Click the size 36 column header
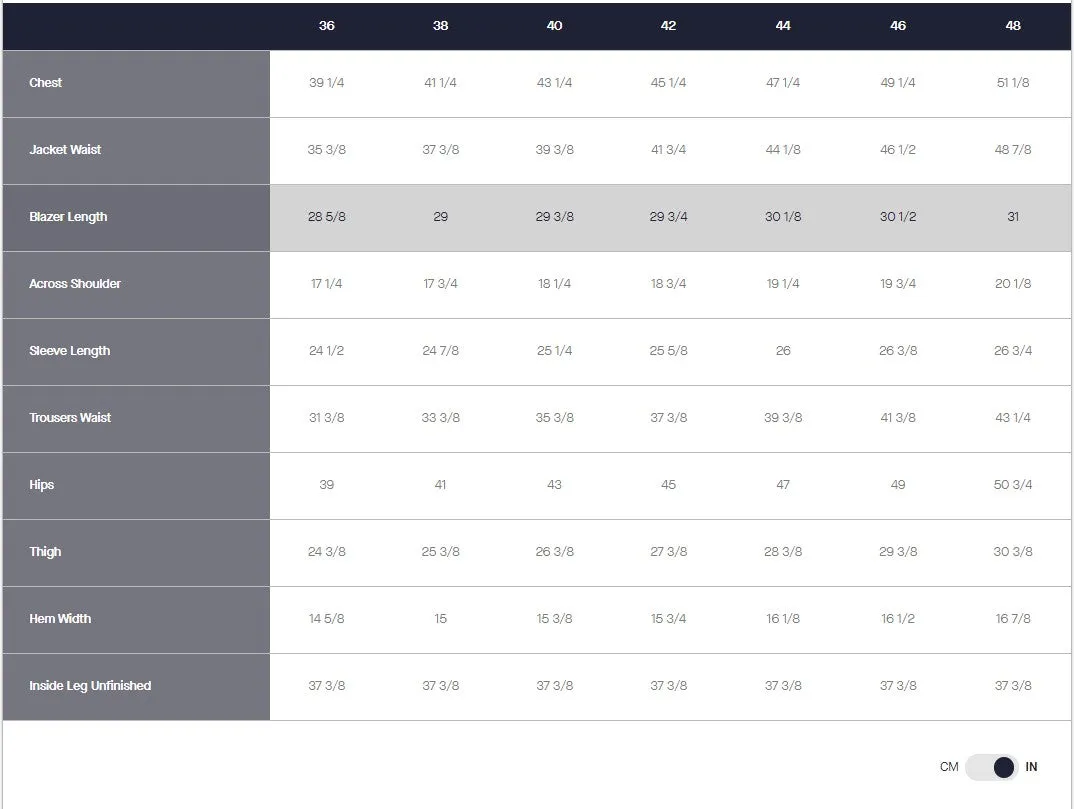Screen dimensions: 1074x809 coord(327,25)
